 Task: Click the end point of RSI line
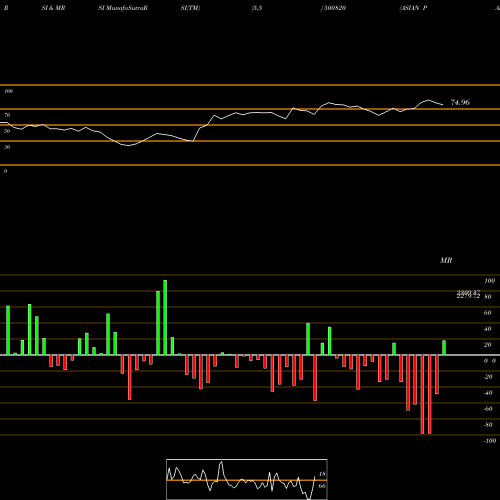tap(443, 105)
